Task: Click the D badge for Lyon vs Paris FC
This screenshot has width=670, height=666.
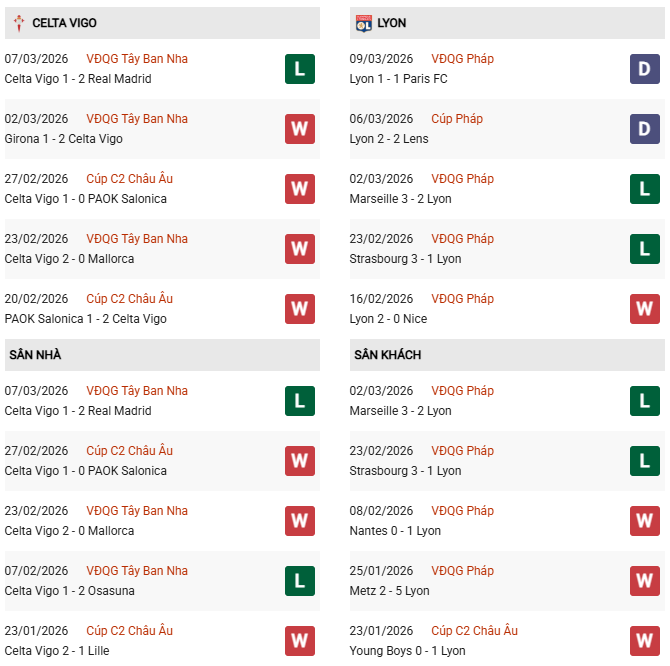Action: pos(645,69)
